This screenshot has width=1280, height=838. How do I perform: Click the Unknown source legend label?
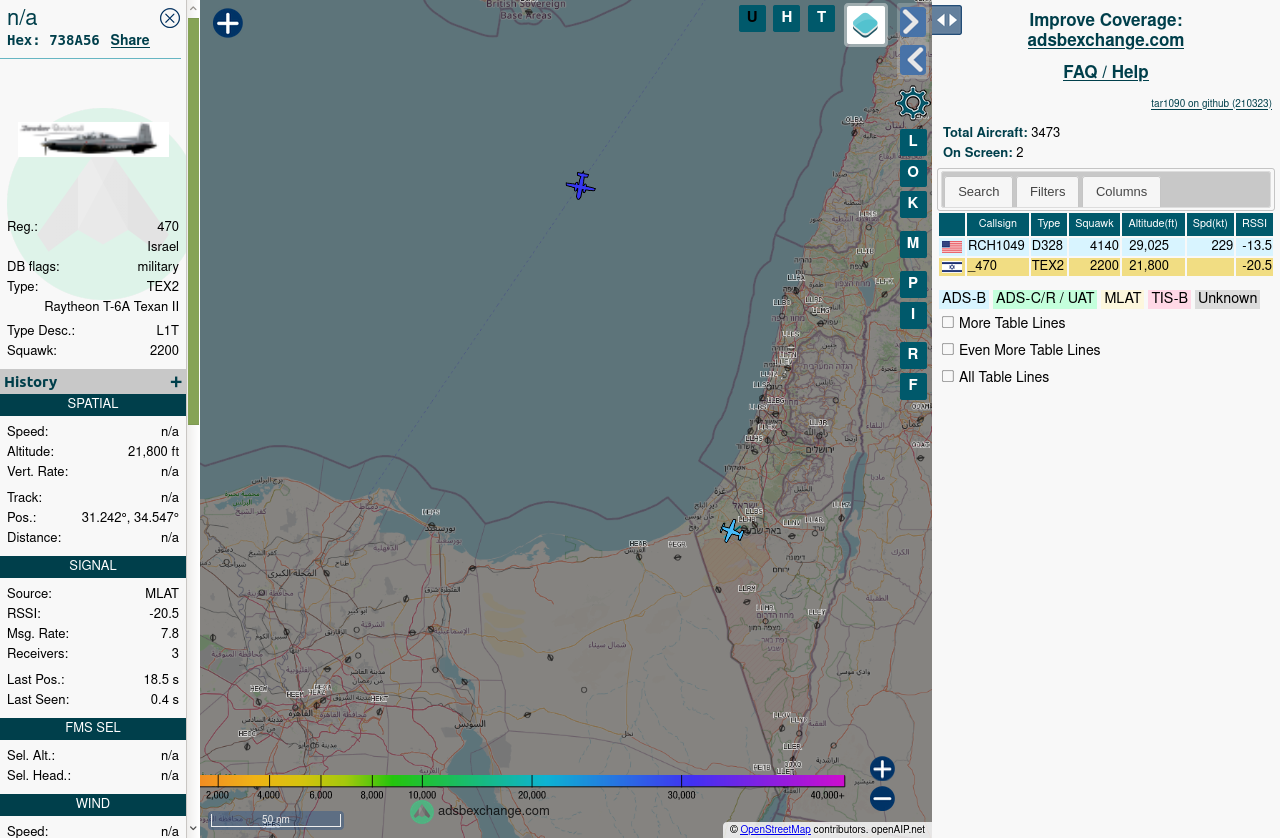point(1227,299)
